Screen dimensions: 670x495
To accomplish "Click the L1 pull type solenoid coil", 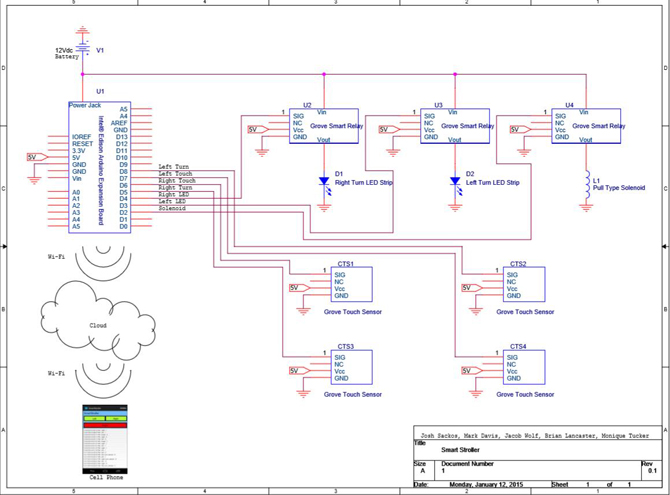I will point(587,185).
